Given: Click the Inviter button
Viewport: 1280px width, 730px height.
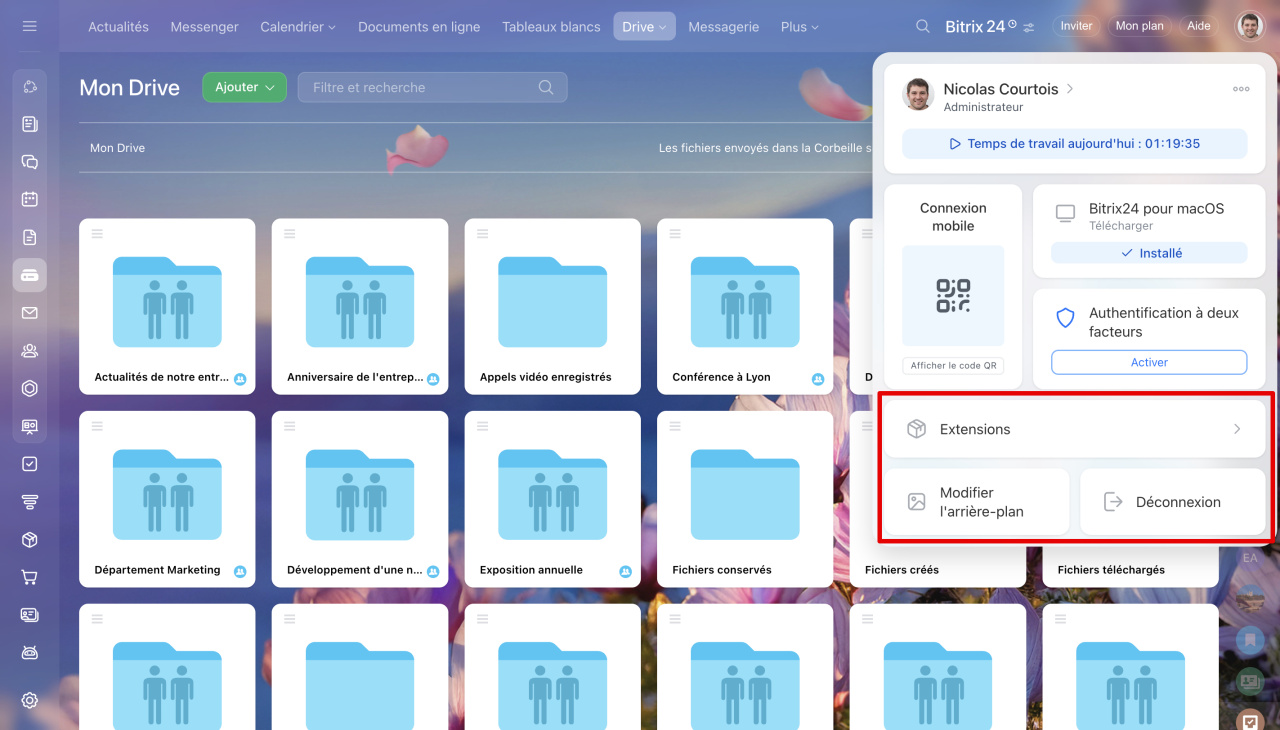Looking at the screenshot, I should pyautogui.click(x=1076, y=26).
